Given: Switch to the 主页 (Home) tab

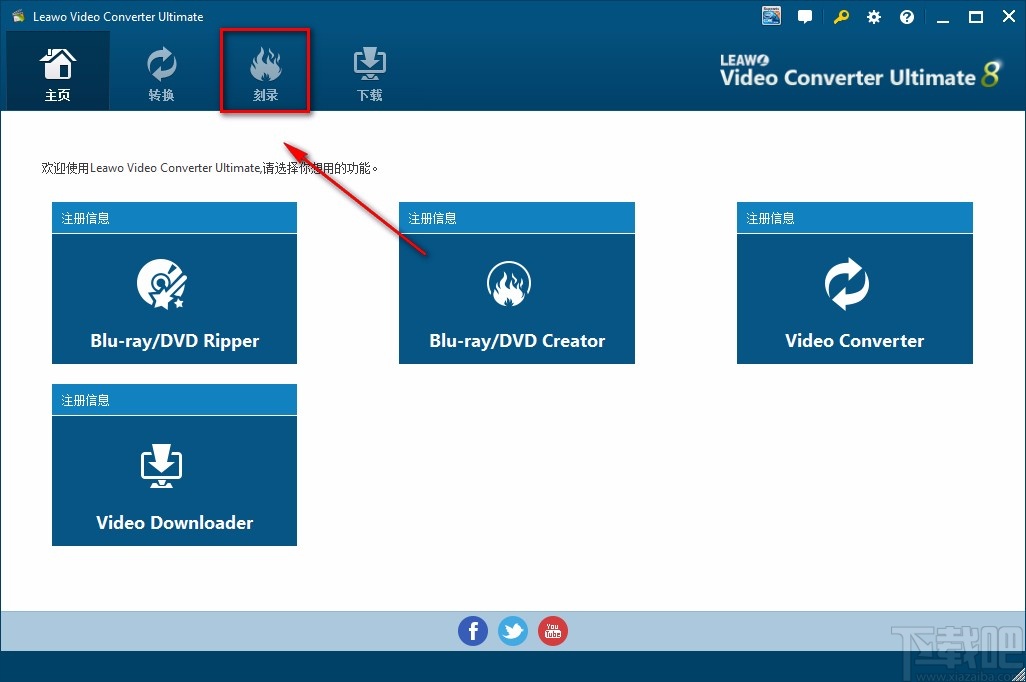Looking at the screenshot, I should (x=57, y=68).
